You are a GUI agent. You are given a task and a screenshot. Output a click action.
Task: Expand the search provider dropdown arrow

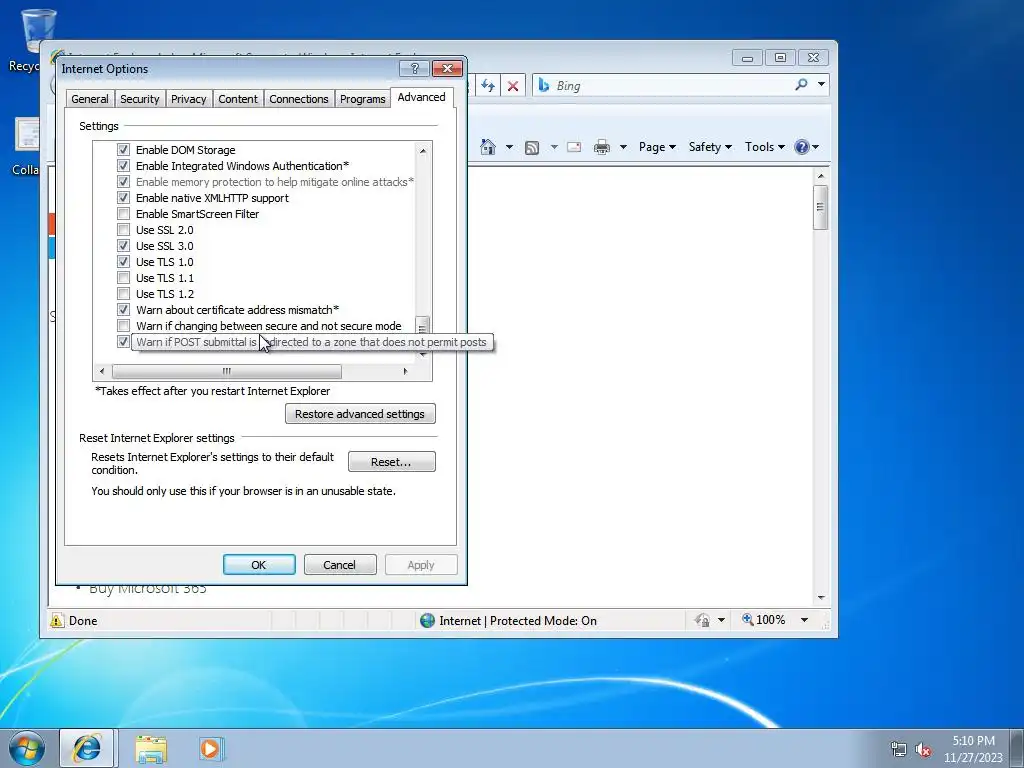tap(821, 84)
